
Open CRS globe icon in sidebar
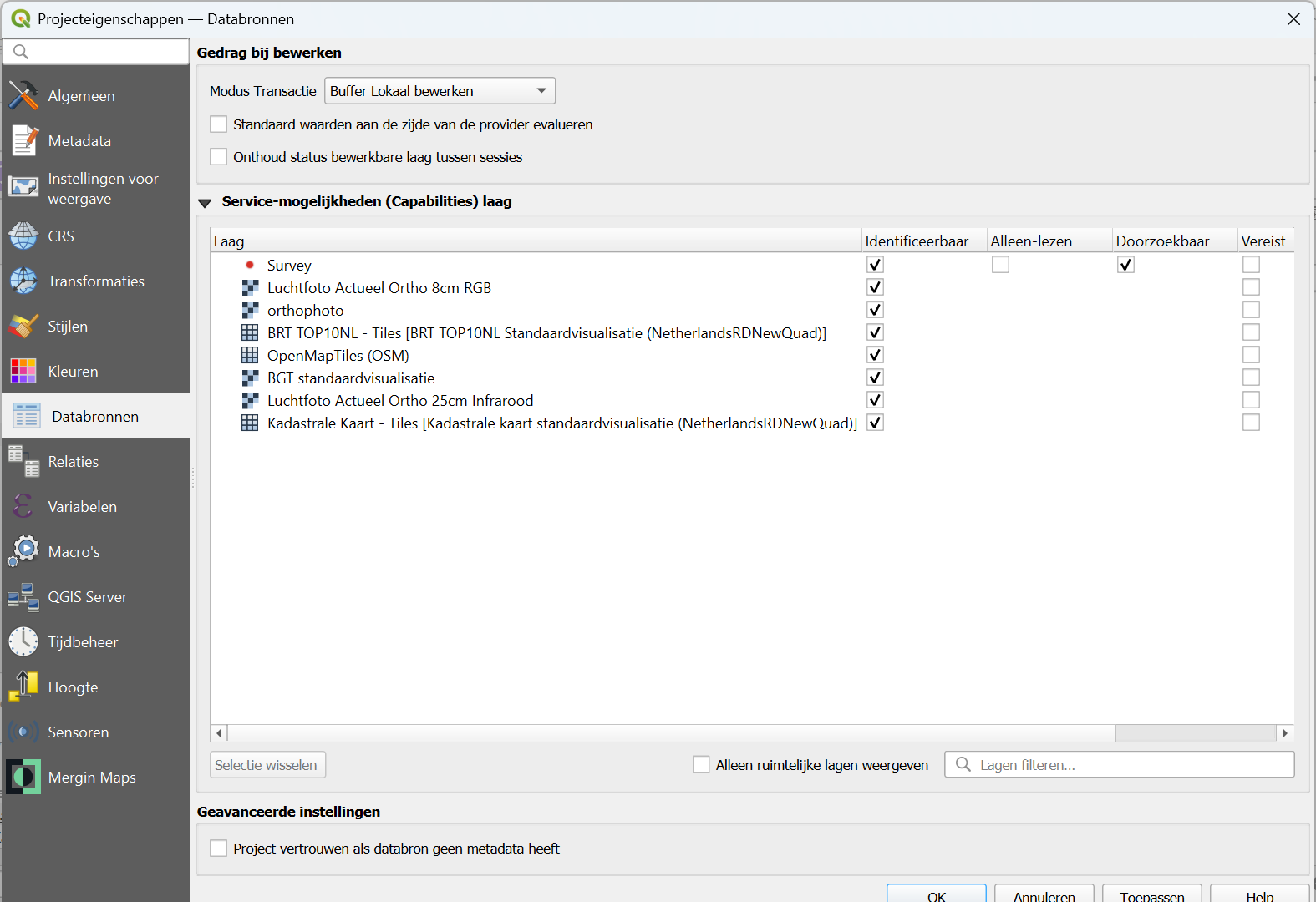23,236
